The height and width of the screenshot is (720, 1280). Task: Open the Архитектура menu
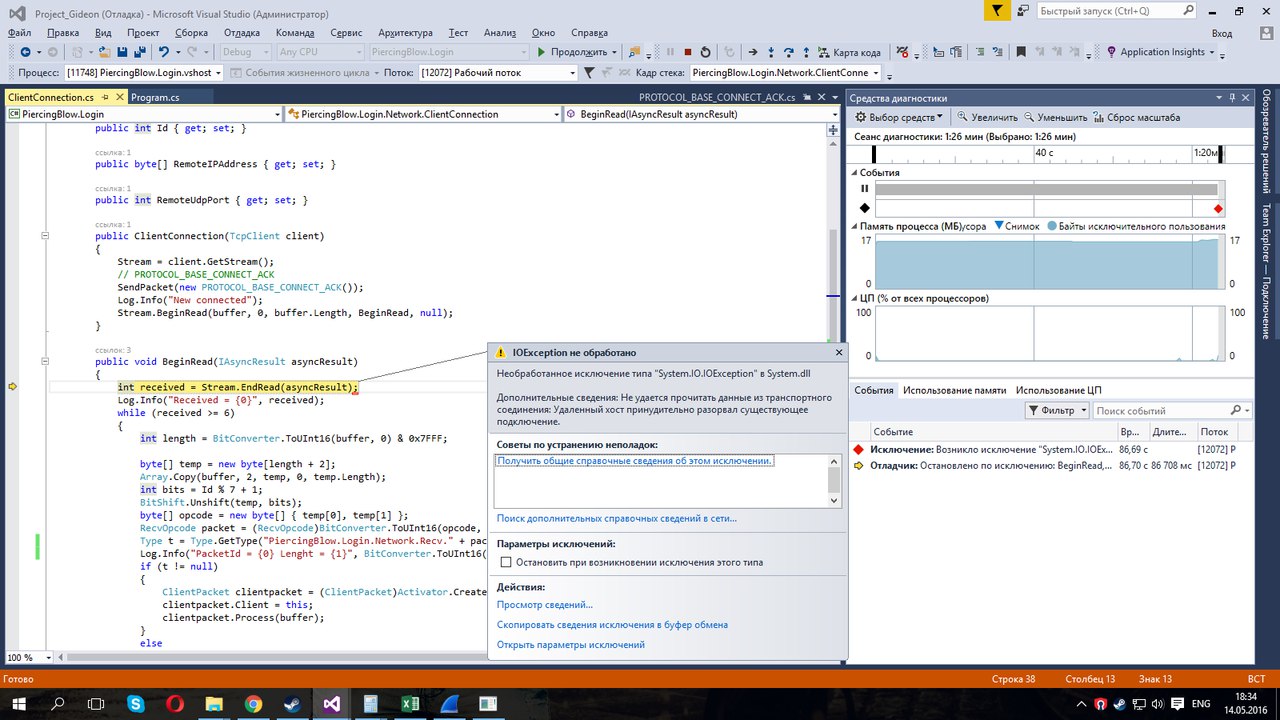coord(407,32)
